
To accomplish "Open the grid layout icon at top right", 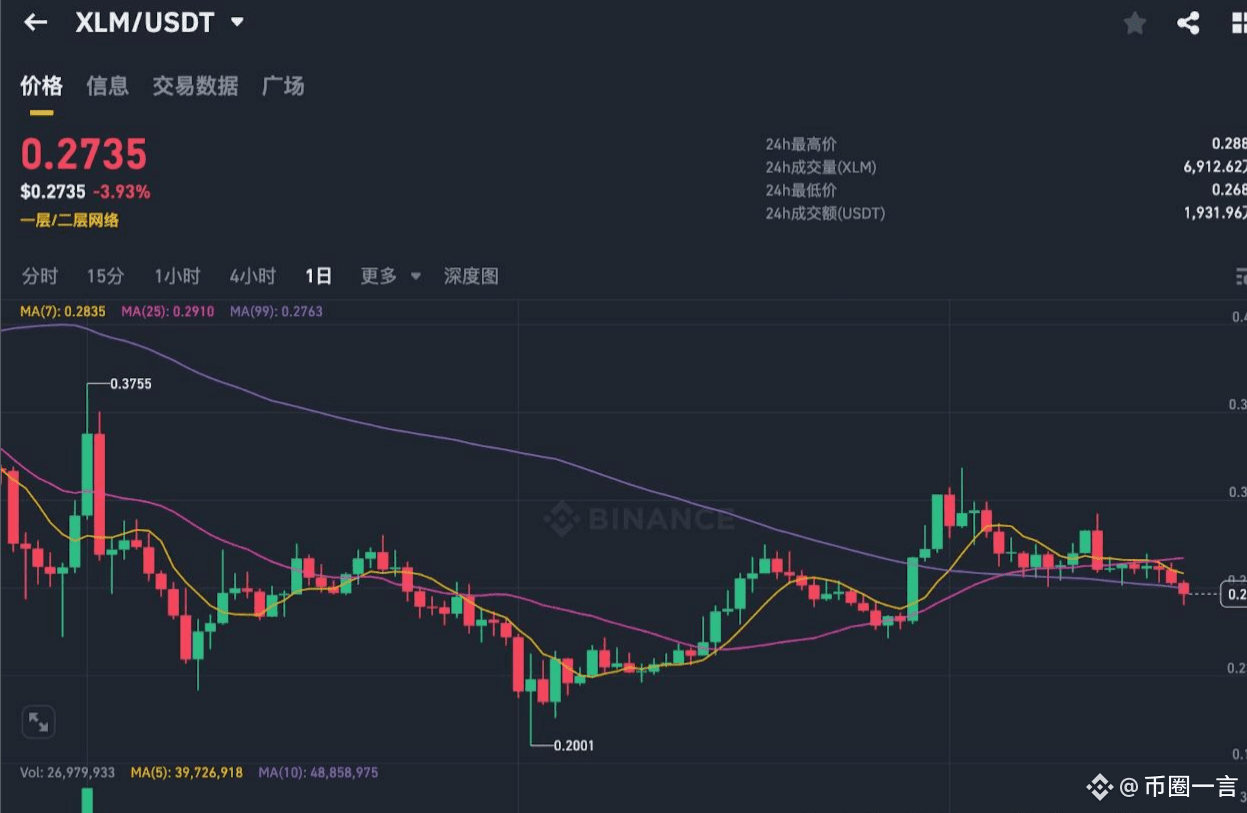I will [x=1240, y=23].
